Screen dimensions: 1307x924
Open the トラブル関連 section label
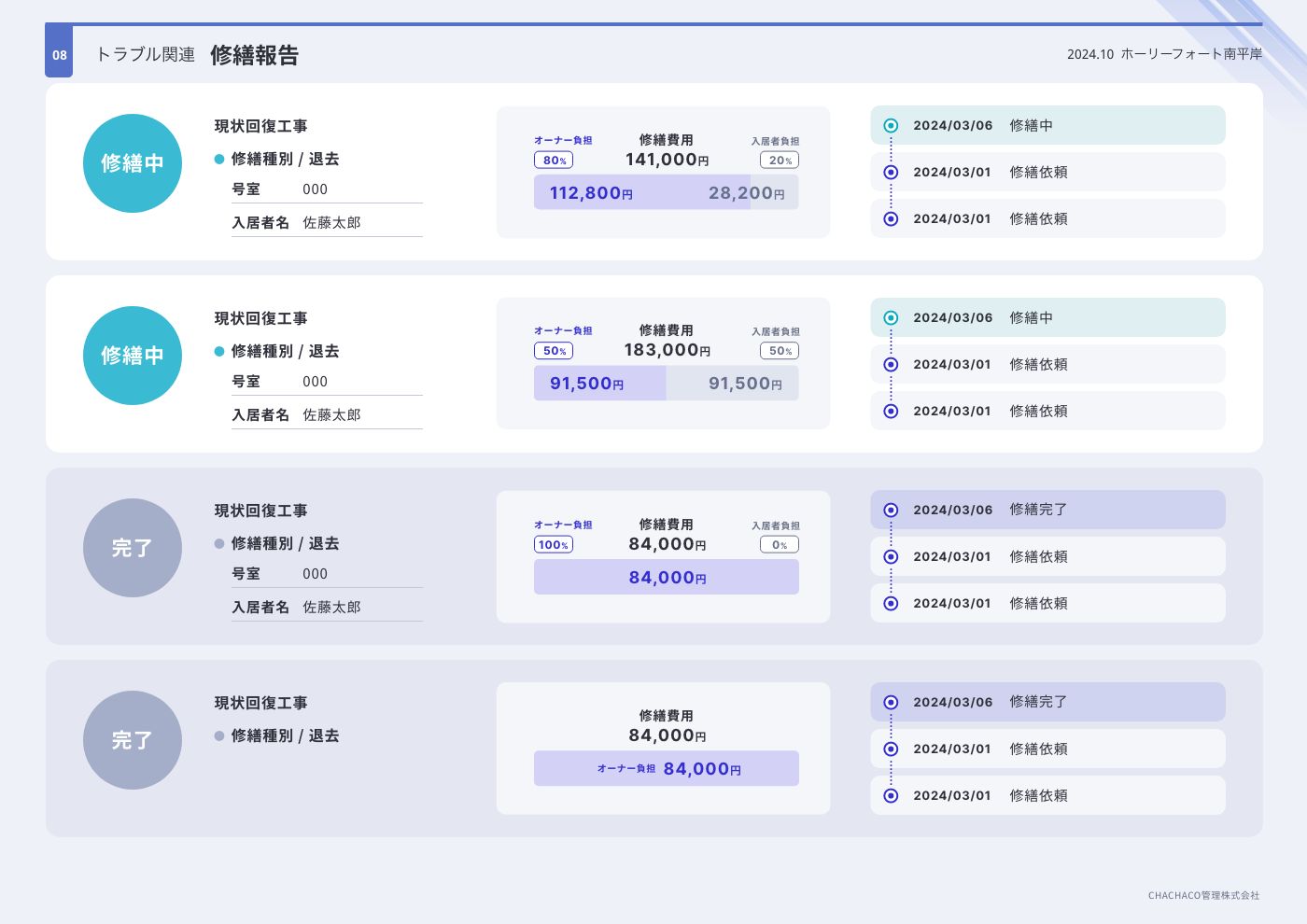(146, 55)
